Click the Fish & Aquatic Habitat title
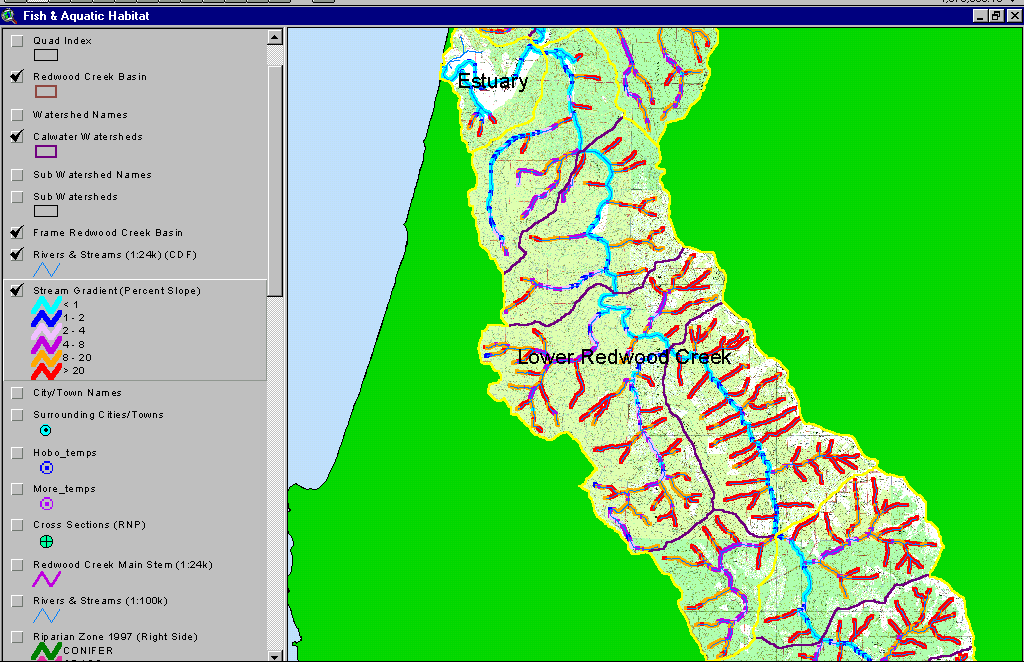Viewport: 1024px width, 662px height. pyautogui.click(x=86, y=16)
